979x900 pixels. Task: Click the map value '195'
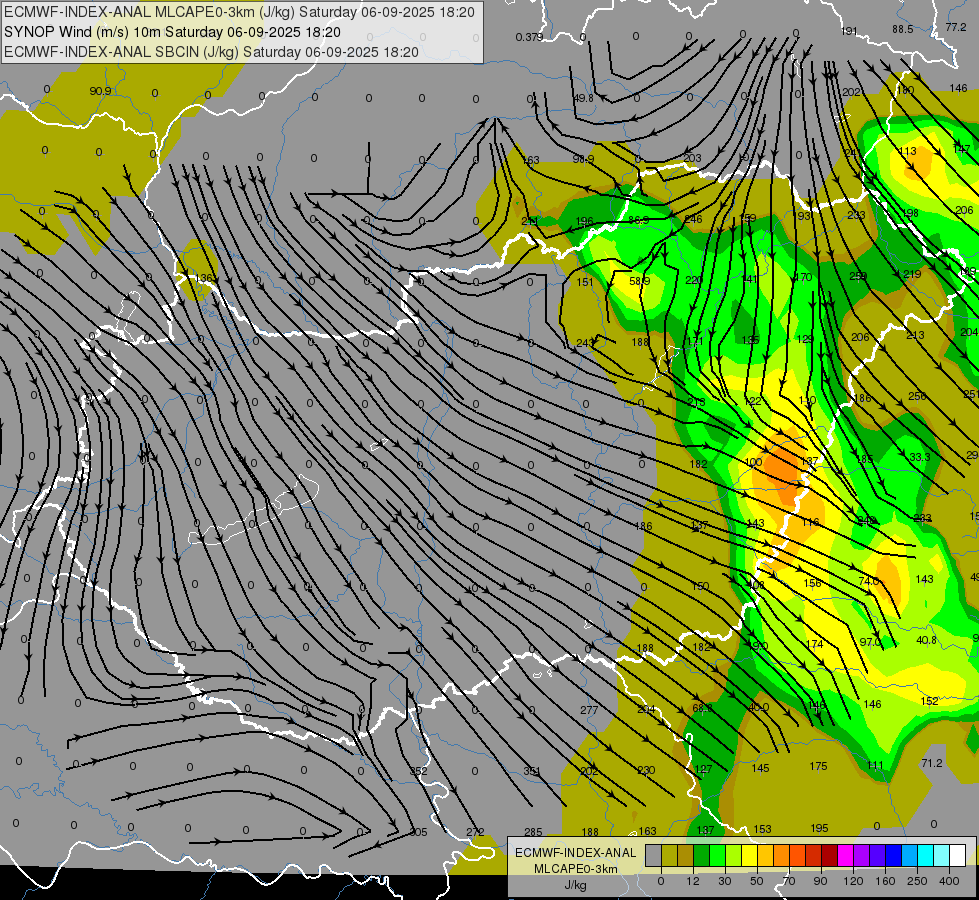pyautogui.click(x=819, y=828)
